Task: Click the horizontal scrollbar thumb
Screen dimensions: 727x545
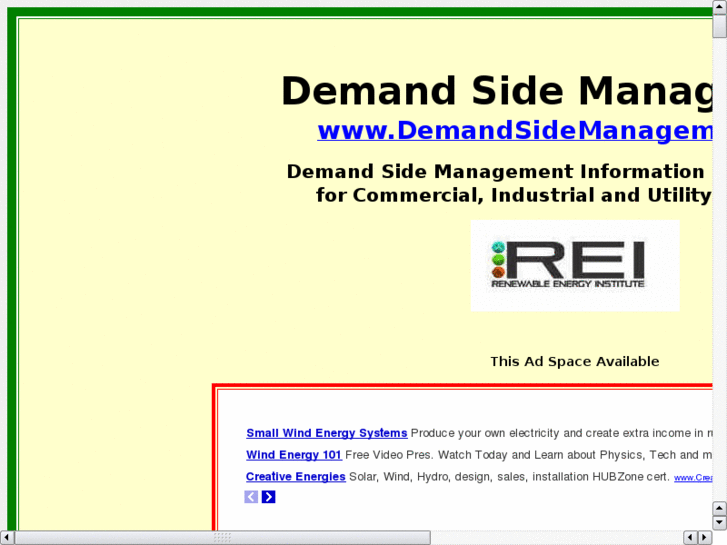Action: (223, 537)
